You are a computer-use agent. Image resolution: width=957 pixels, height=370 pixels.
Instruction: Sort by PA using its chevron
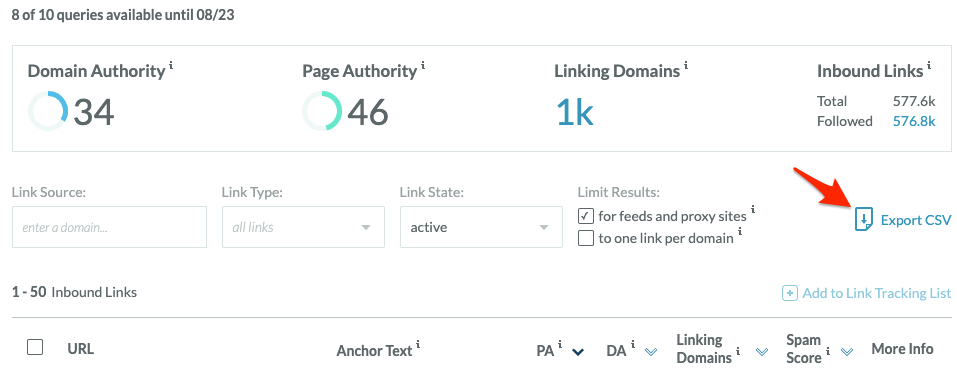point(578,351)
